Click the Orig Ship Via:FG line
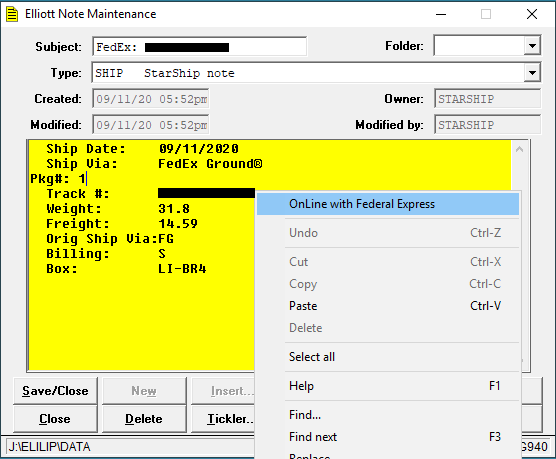This screenshot has width=556, height=459. 110,239
